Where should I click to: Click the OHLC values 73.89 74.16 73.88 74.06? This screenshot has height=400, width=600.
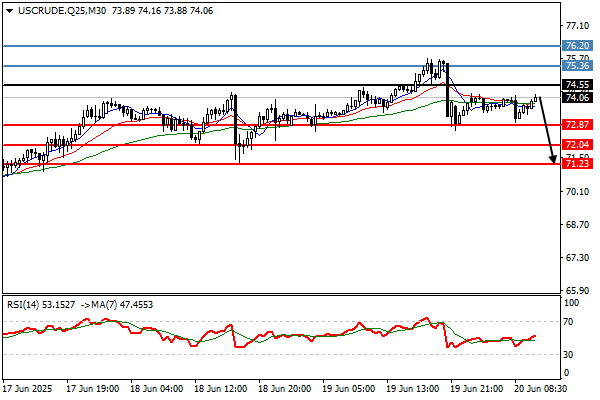[163, 11]
